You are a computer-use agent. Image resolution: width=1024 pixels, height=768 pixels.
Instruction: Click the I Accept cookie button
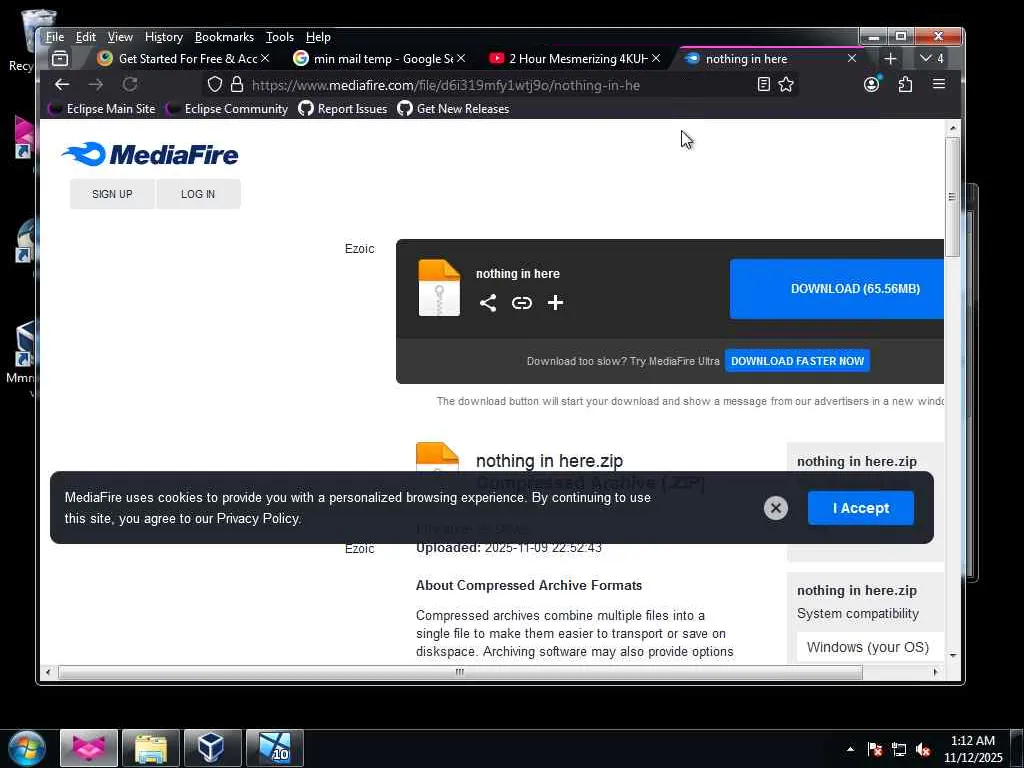tap(861, 508)
